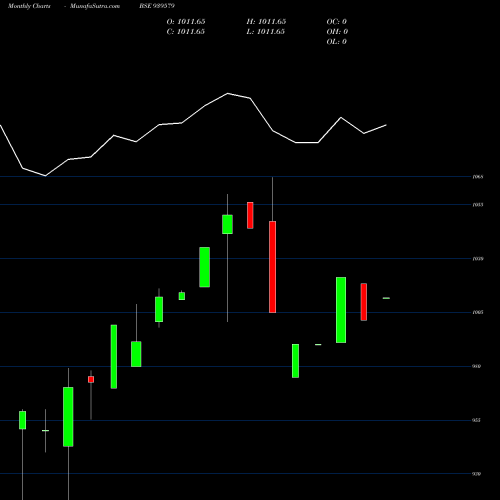The width and height of the screenshot is (500, 500).
Task: Click the tallest red candlestick body
Action: 272,267
